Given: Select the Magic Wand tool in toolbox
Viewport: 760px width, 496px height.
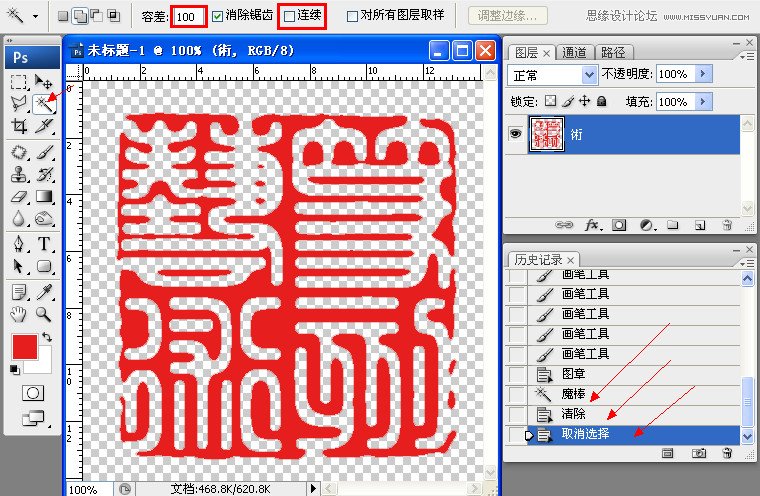Looking at the screenshot, I should pos(44,104).
